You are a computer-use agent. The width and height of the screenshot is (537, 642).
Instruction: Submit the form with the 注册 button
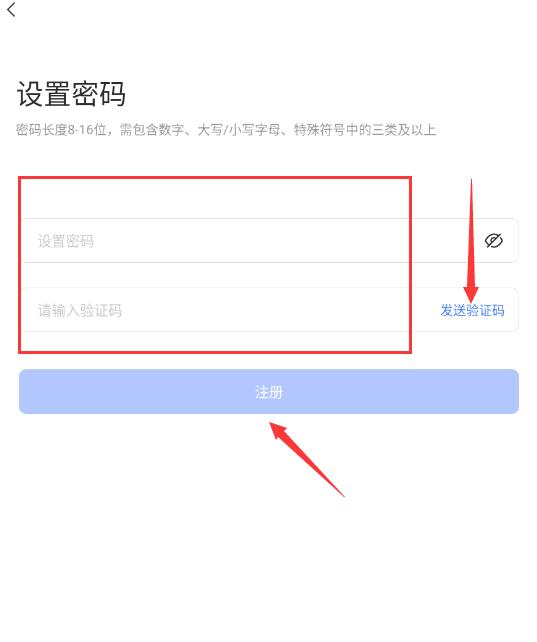click(269, 391)
